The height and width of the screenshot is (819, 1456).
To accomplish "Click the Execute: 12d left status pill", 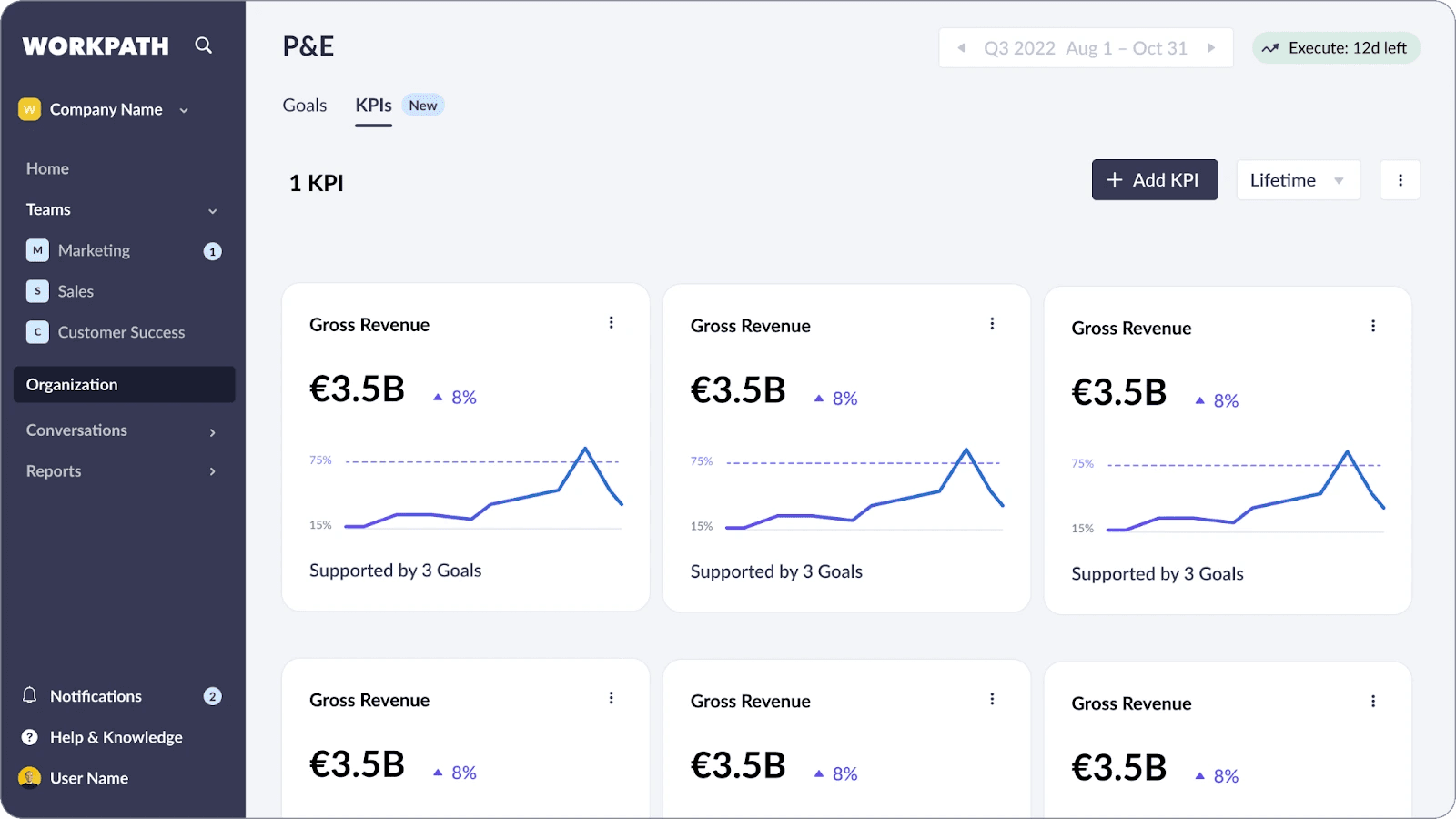I will tap(1335, 48).
